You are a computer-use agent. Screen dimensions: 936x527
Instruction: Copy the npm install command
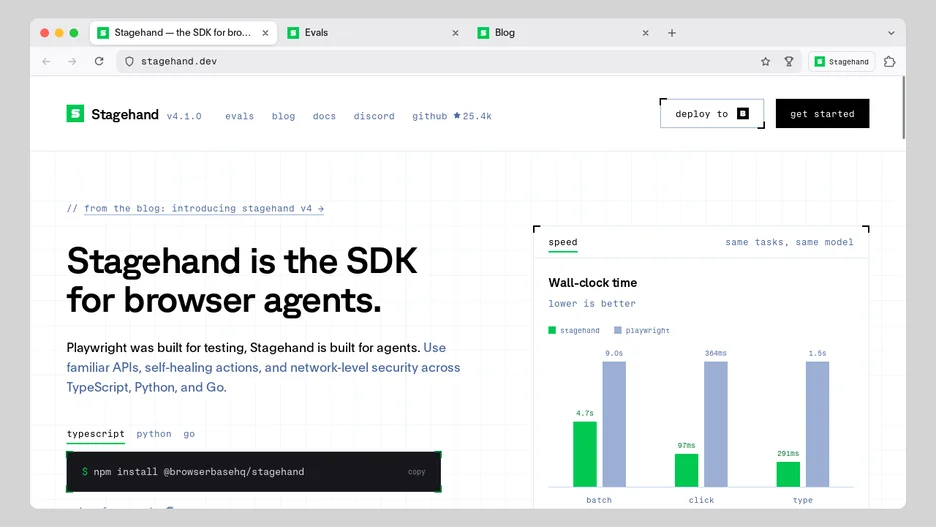point(417,471)
